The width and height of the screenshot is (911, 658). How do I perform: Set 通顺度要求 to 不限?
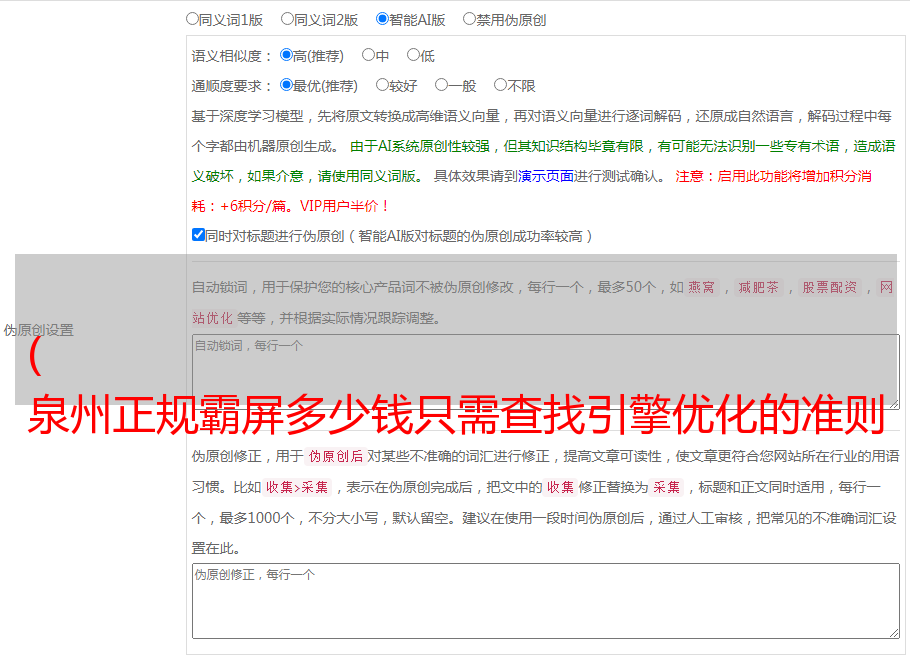tap(500, 85)
